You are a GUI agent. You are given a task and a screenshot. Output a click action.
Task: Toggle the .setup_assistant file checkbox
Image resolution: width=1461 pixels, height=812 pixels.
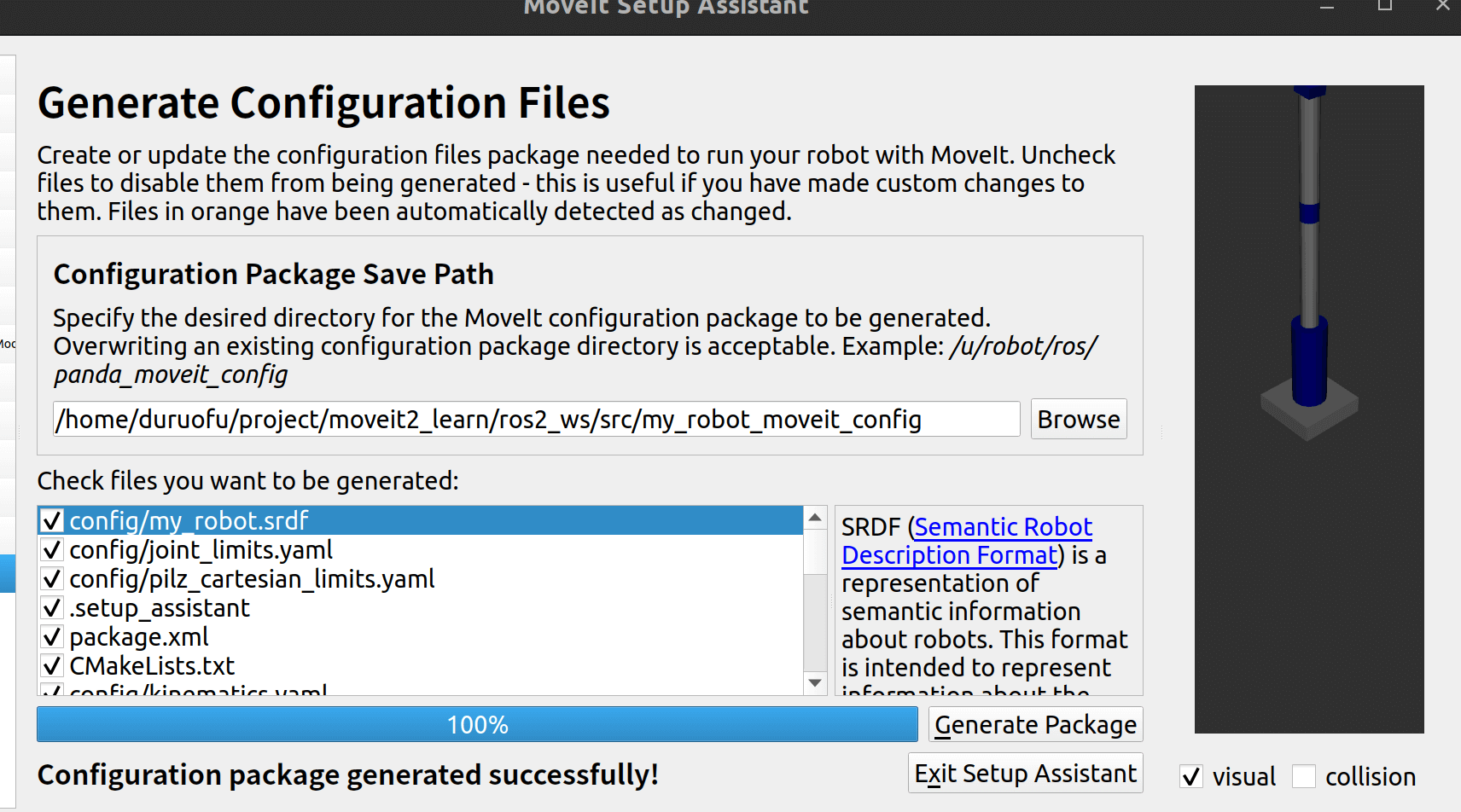coord(52,607)
